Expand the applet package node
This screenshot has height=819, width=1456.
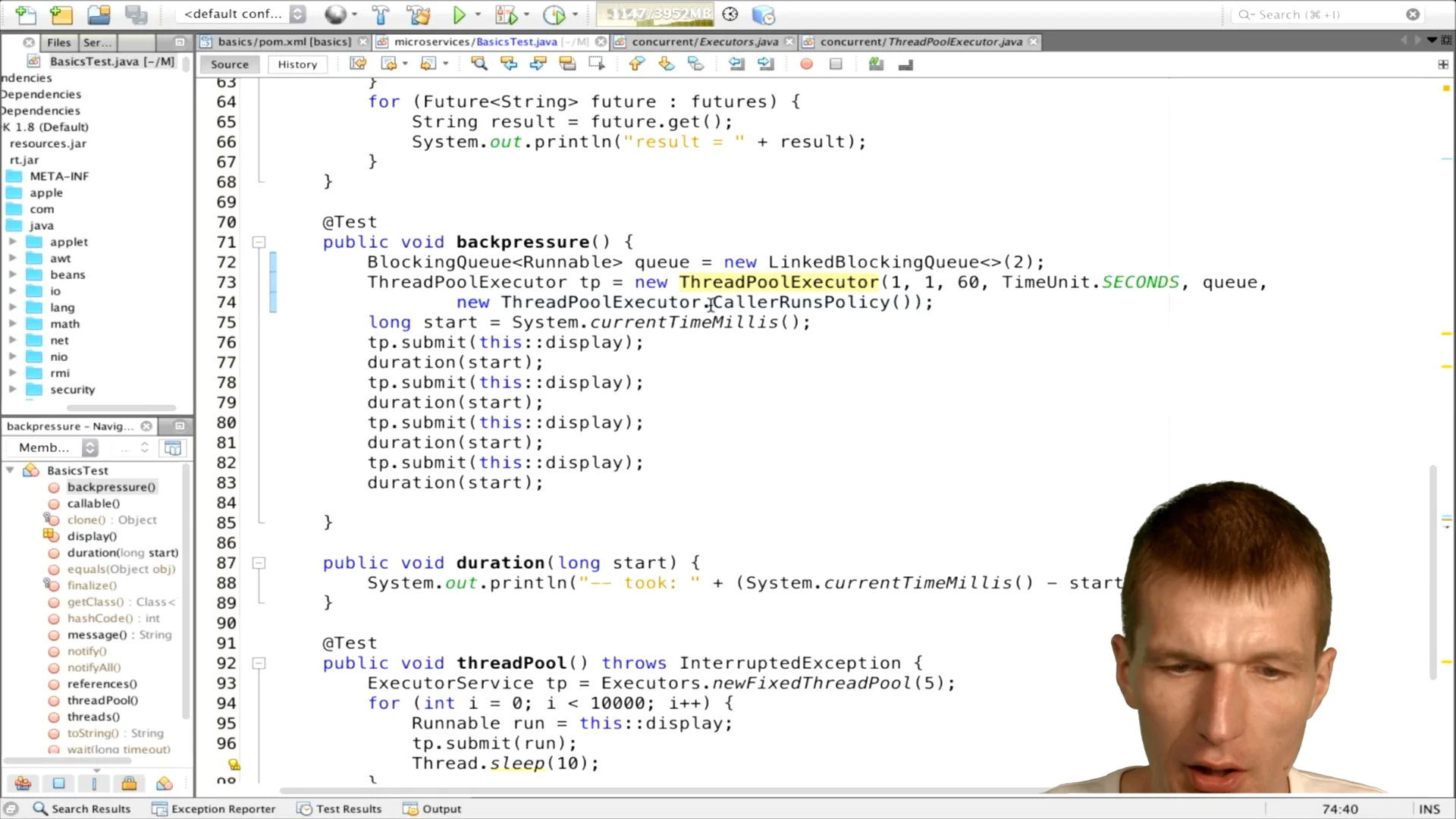(12, 242)
